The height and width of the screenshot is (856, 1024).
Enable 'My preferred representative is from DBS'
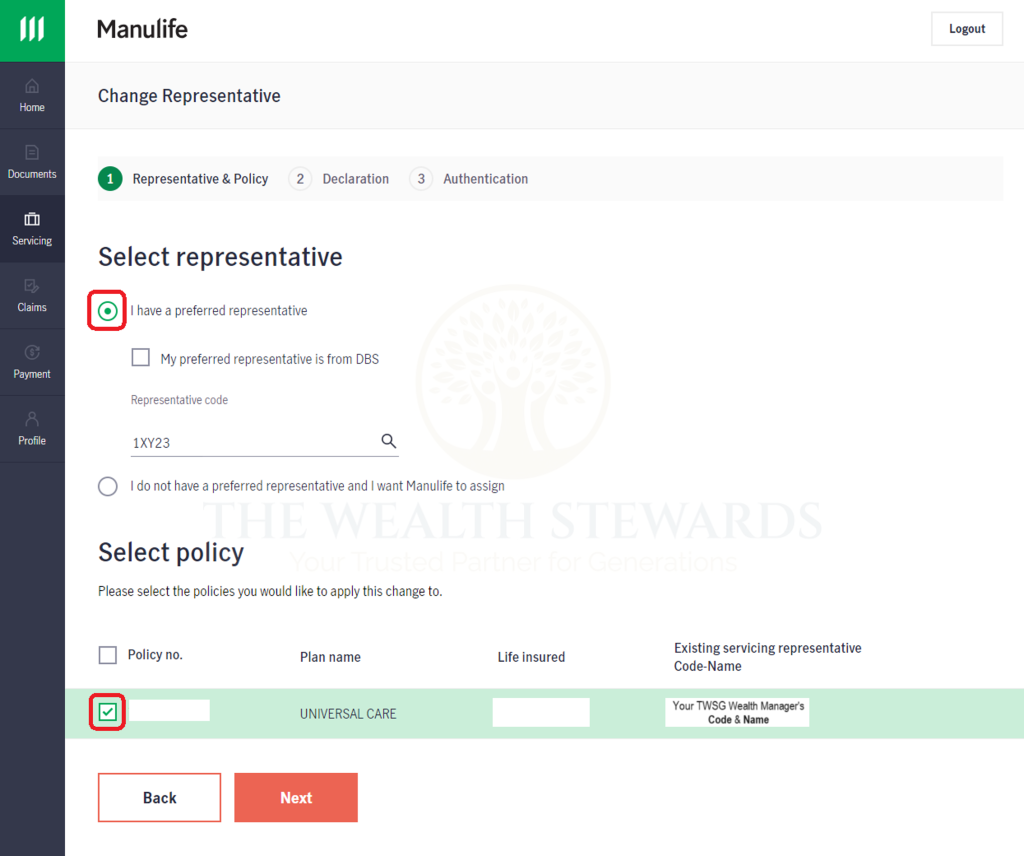tap(140, 357)
